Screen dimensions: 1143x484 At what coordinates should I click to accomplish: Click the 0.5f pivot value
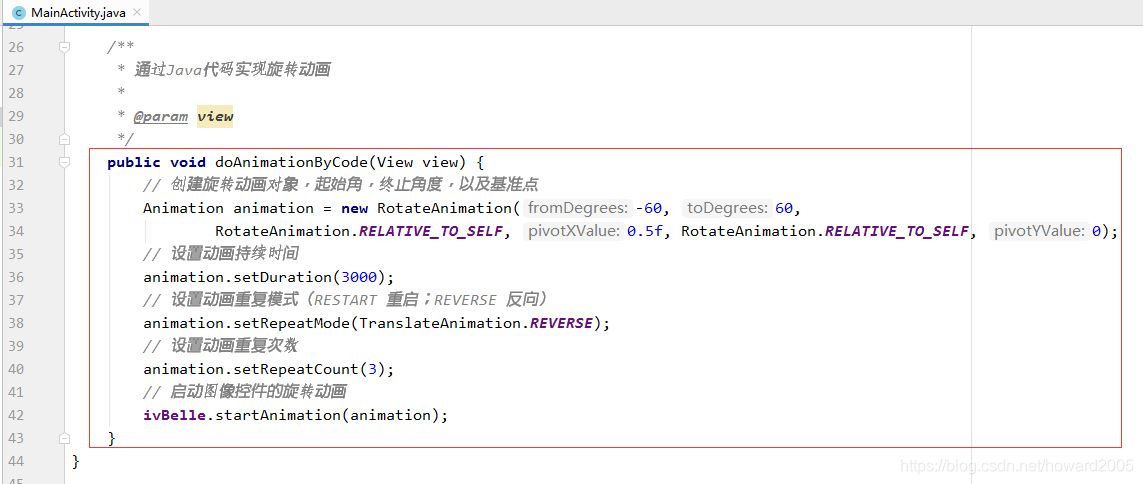(644, 232)
